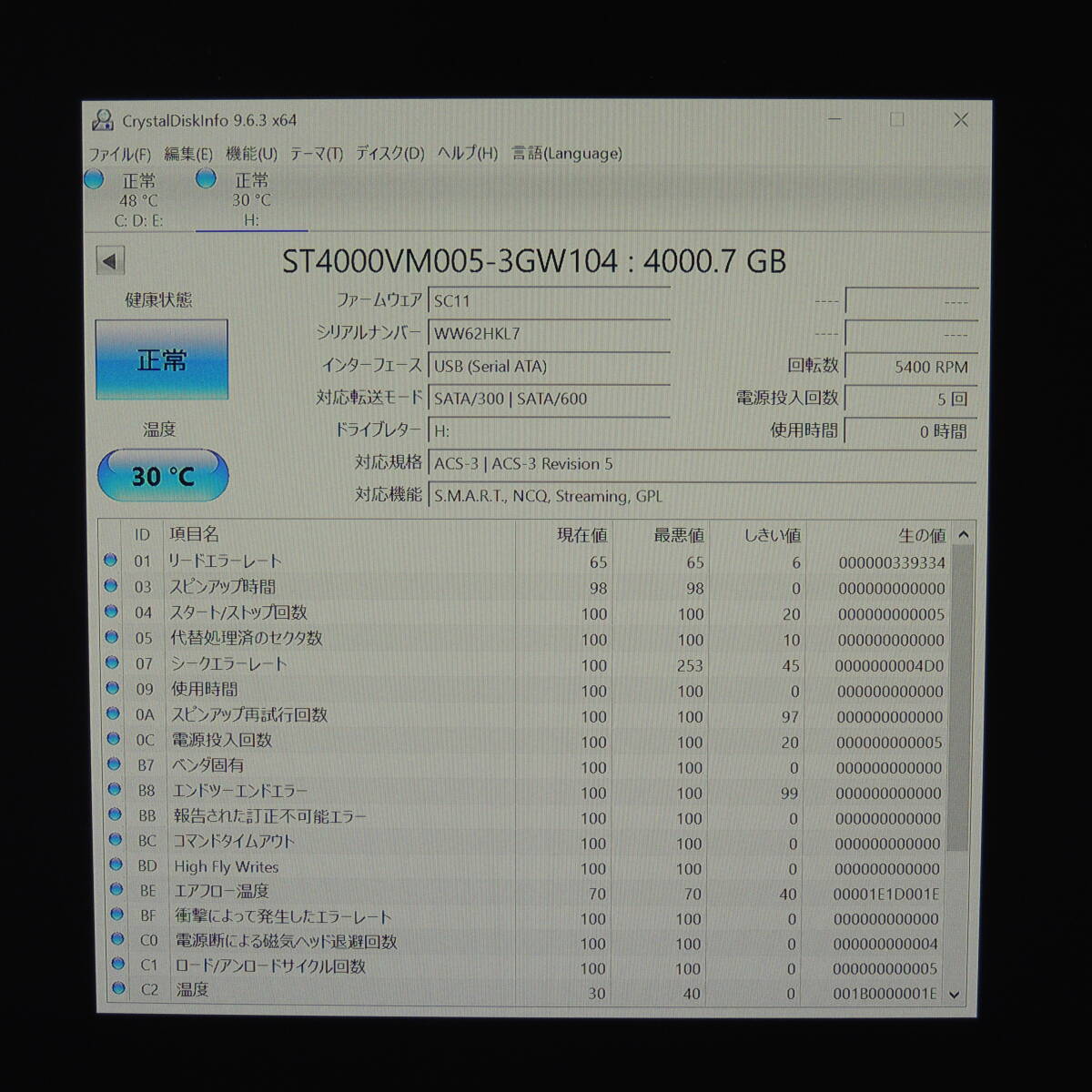Click the status dot for 衝撃によって発生したエラーレート row
The height and width of the screenshot is (1092, 1092).
[x=117, y=914]
